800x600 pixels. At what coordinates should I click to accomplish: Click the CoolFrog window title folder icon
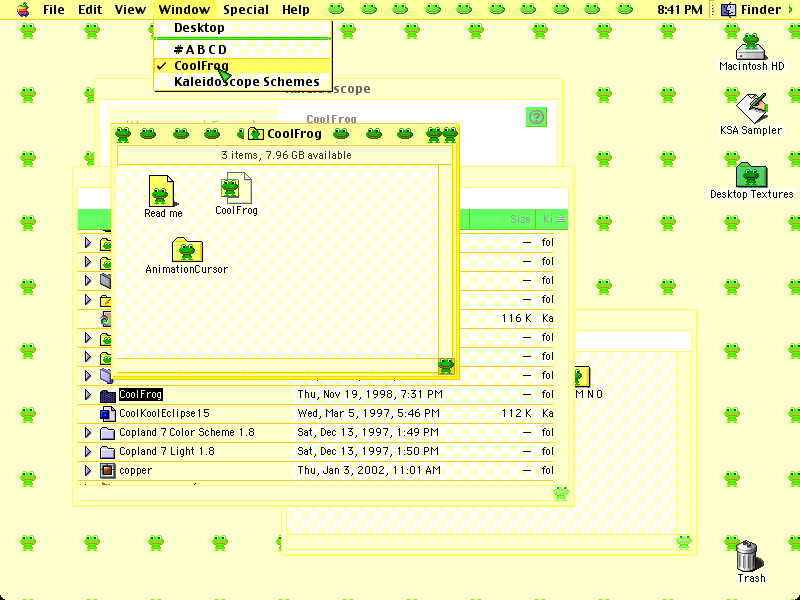pyautogui.click(x=256, y=134)
